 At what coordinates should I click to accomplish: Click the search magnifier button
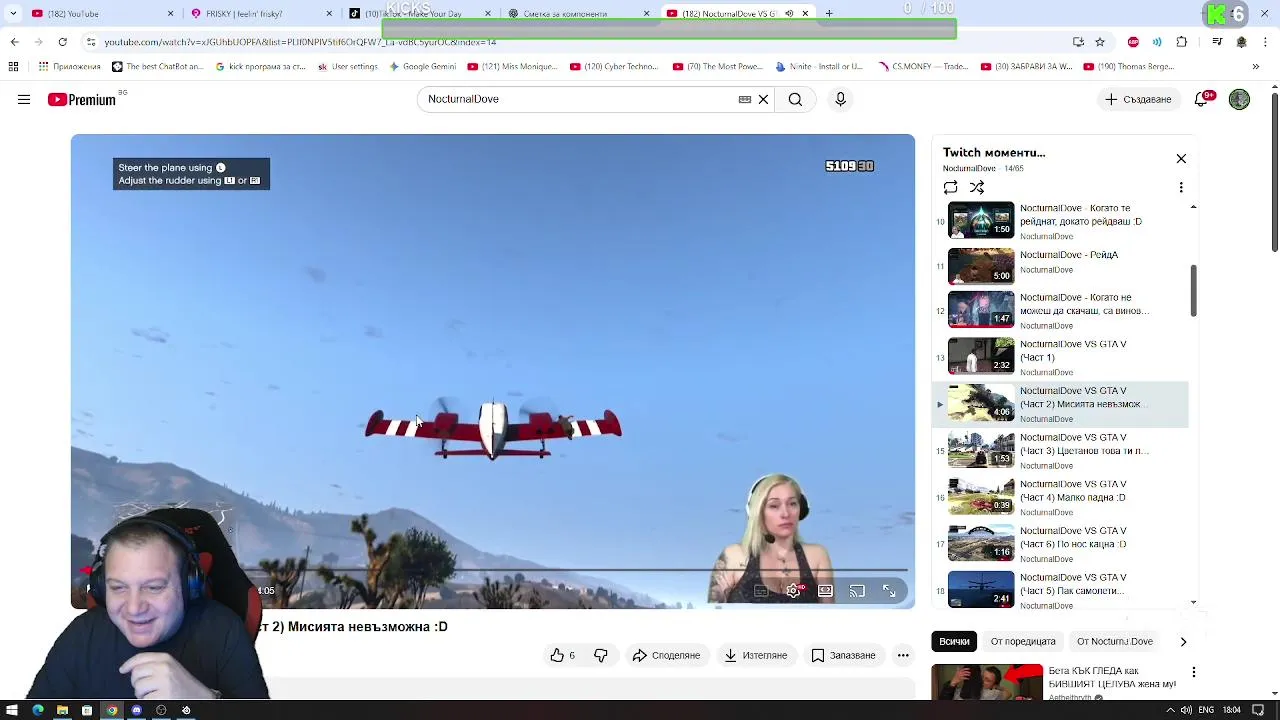point(795,99)
